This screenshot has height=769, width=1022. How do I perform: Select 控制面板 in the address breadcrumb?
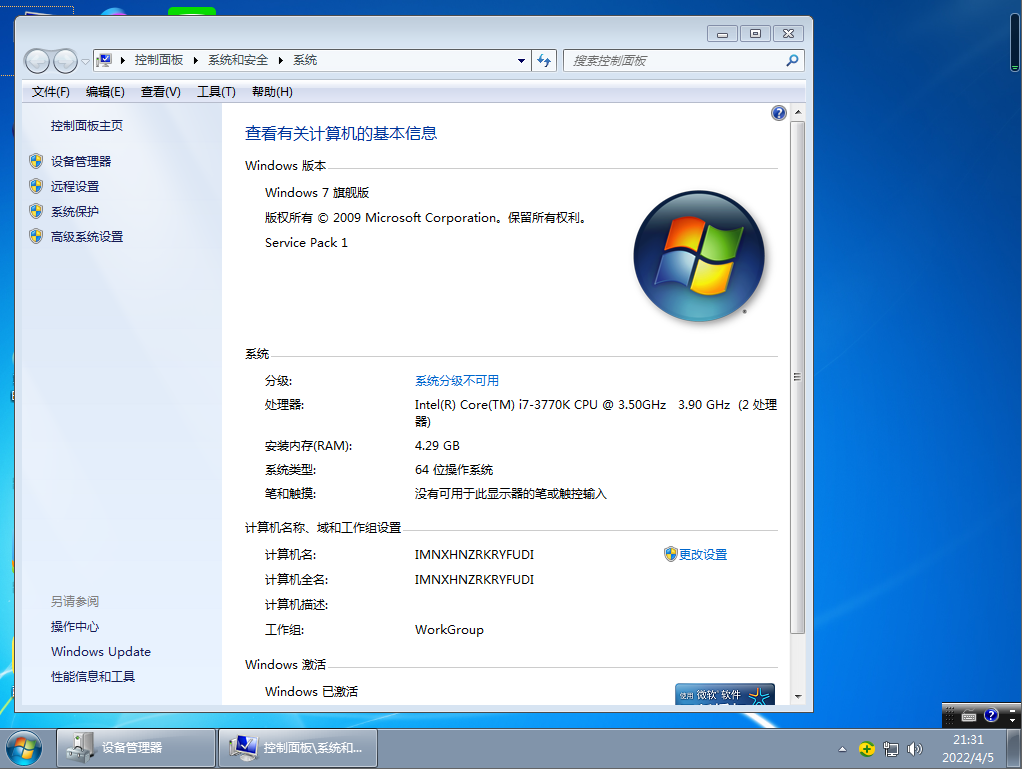(x=159, y=60)
